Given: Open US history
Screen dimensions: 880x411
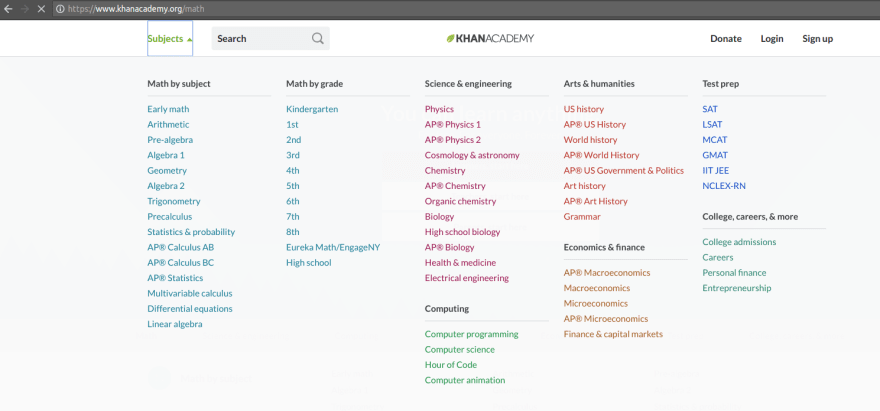Looking at the screenshot, I should pos(584,109).
